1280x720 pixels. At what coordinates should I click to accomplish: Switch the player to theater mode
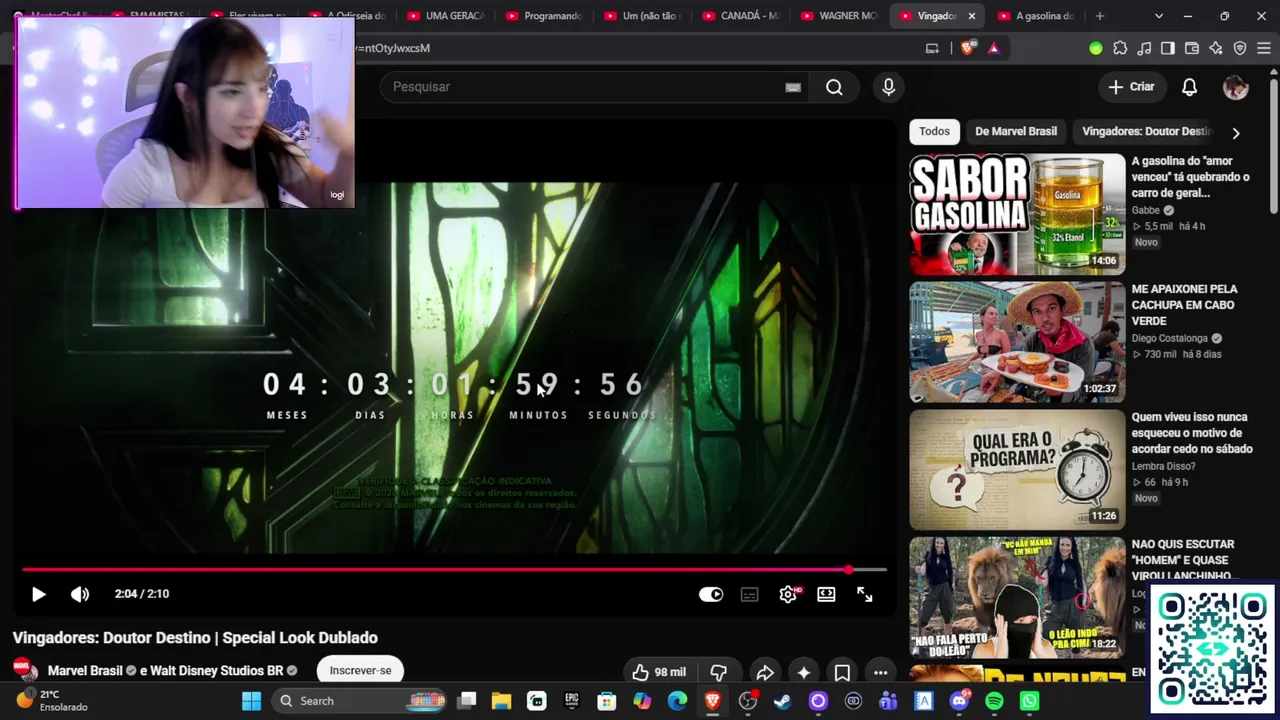[826, 594]
